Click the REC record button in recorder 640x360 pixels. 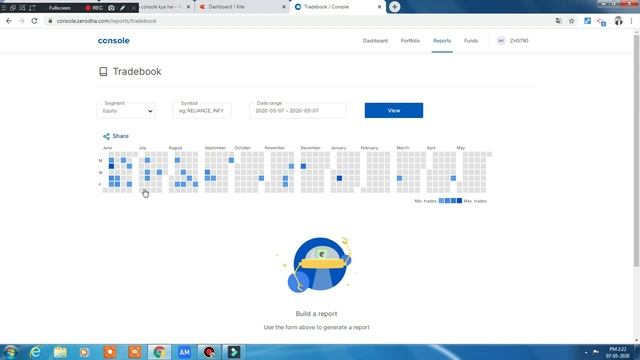[x=94, y=8]
